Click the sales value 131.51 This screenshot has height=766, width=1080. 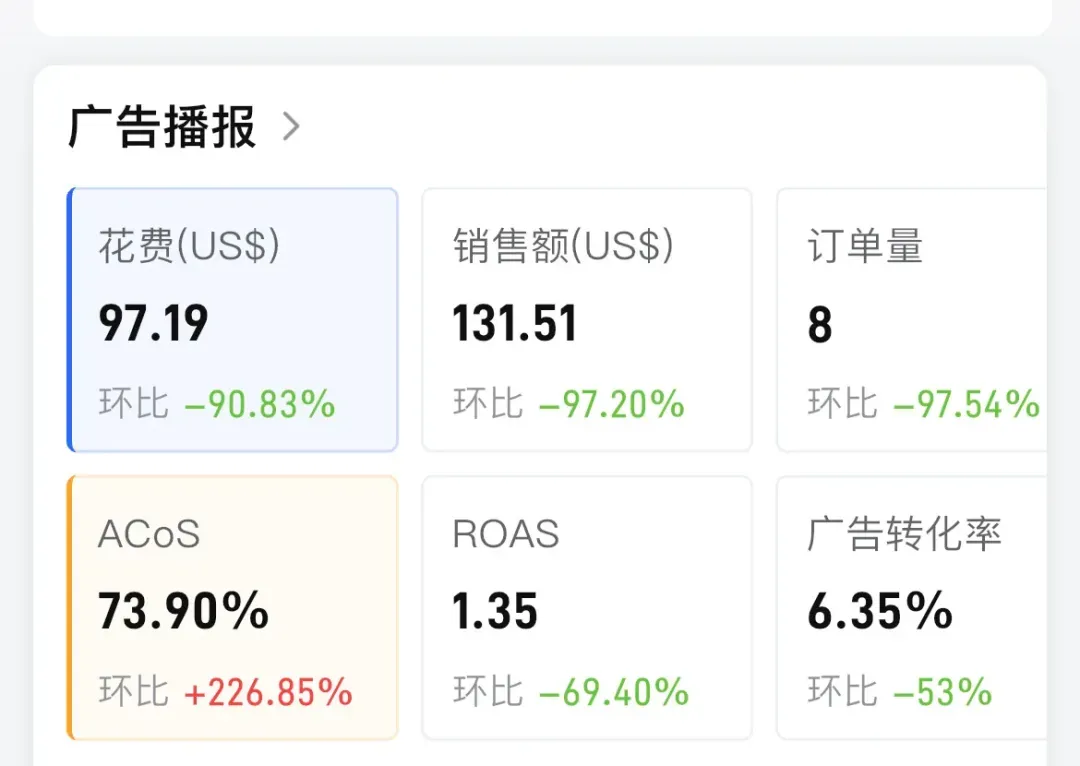pyautogui.click(x=515, y=323)
